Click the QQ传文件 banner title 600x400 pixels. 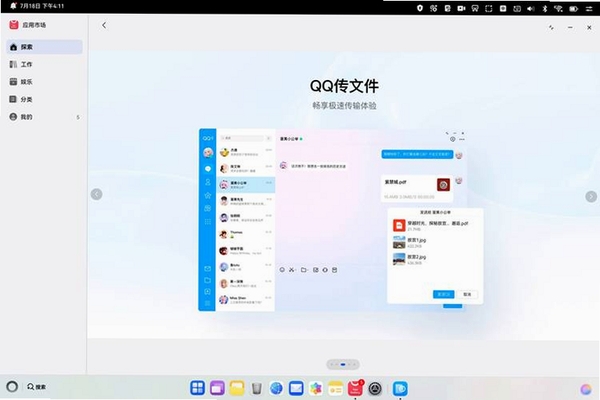click(344, 86)
